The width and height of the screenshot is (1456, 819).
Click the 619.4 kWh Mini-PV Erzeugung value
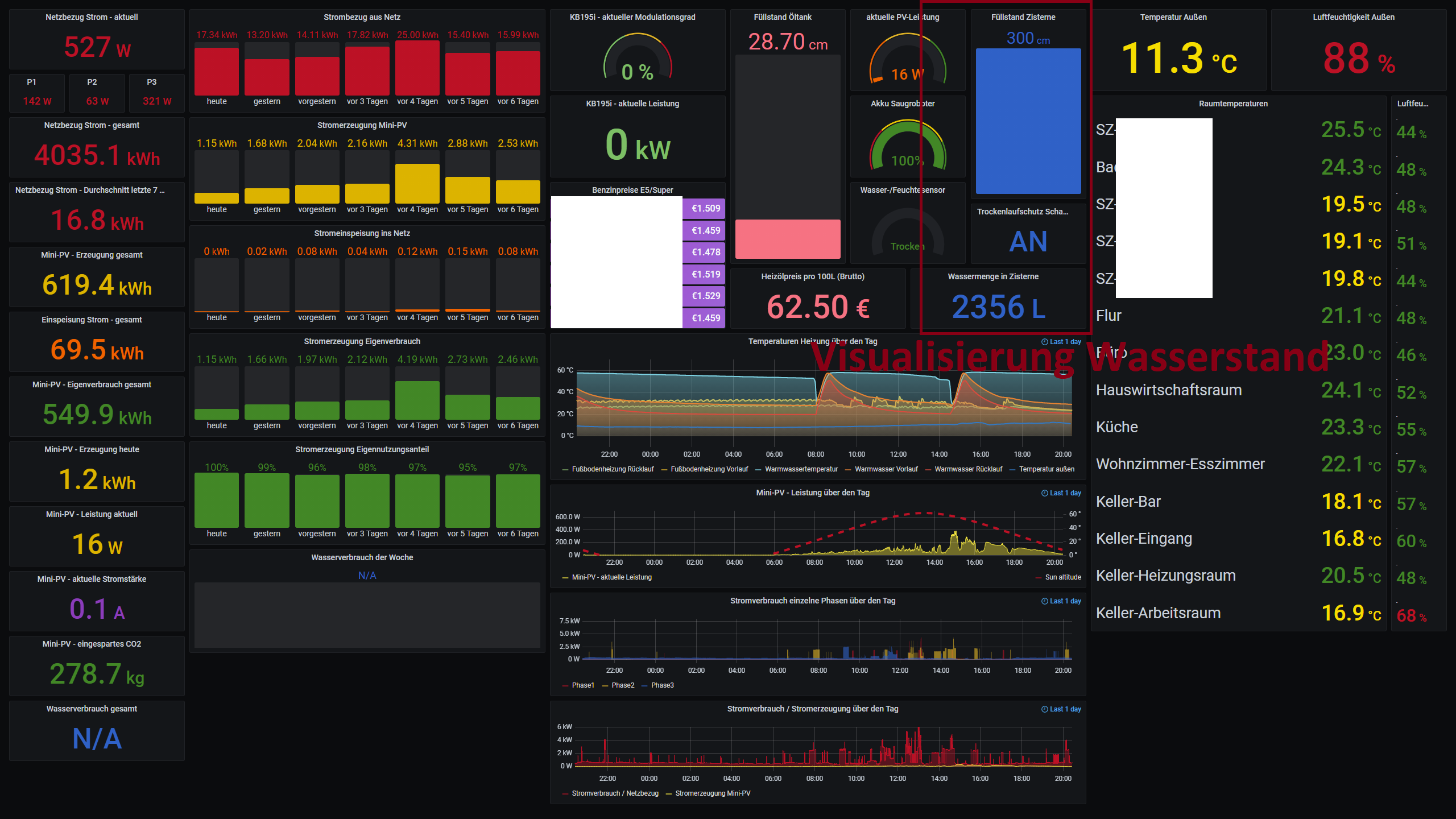[97, 285]
